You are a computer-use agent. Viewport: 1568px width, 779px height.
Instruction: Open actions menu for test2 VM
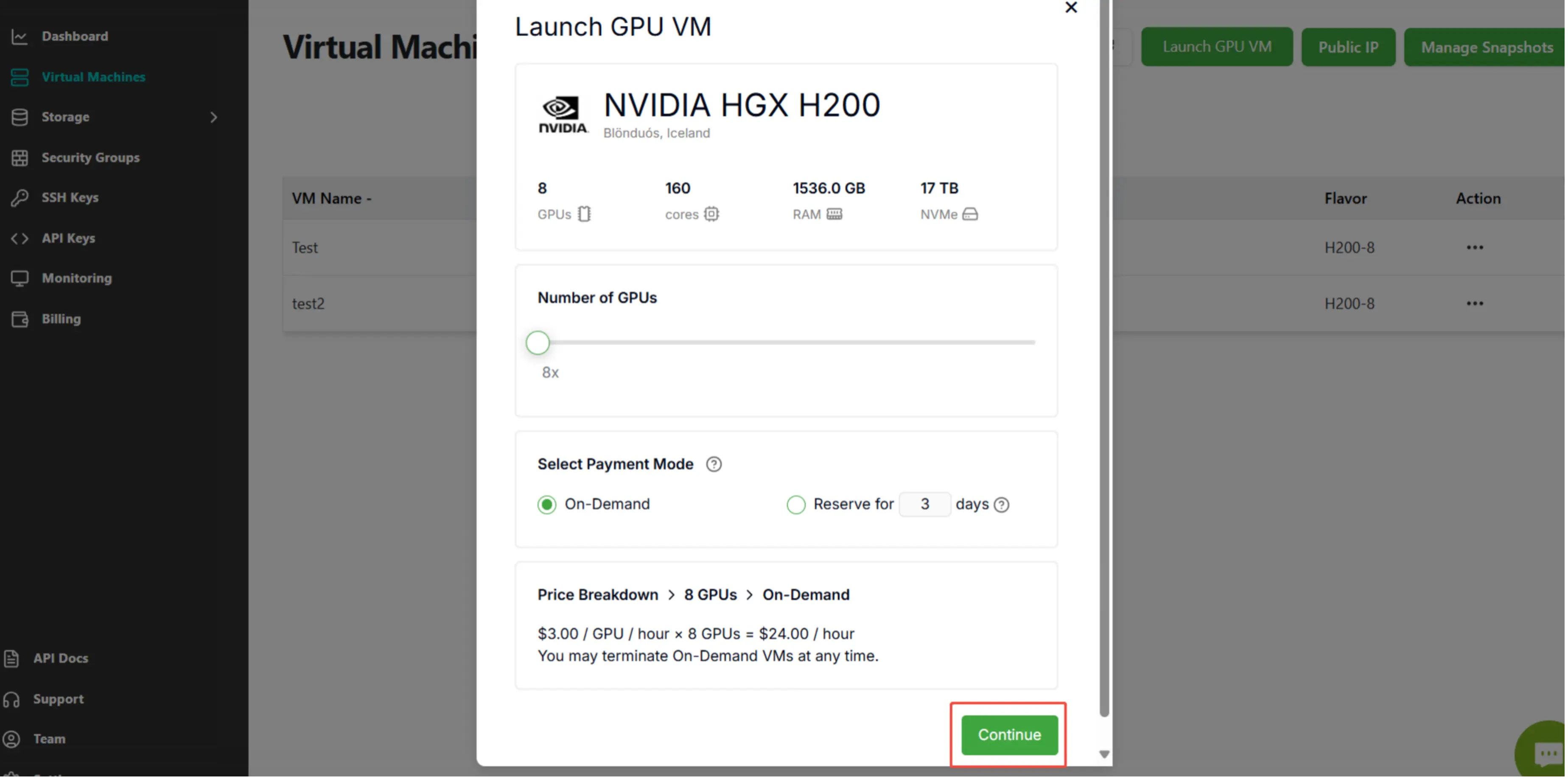(1474, 304)
